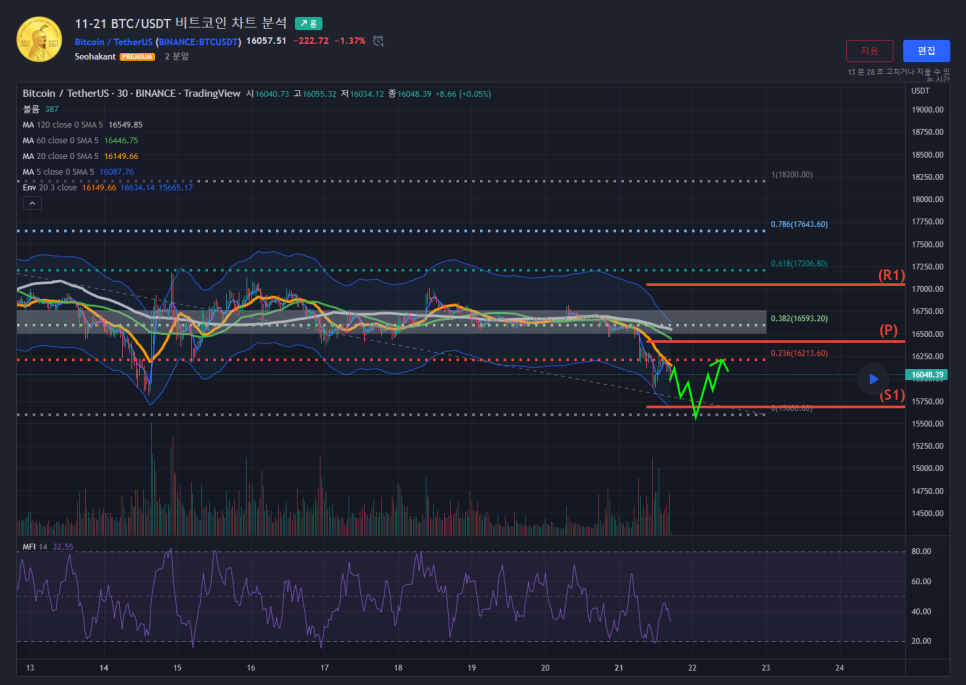The width and height of the screenshot is (966, 685).
Task: Select the Env 20 3 close indicator
Action: pos(49,187)
